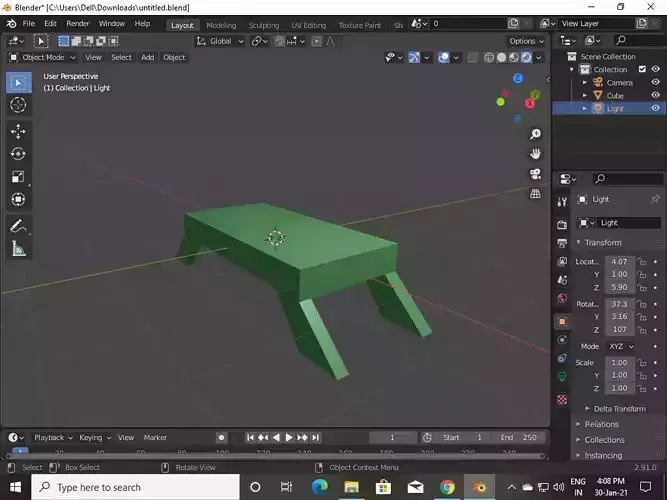Image resolution: width=667 pixels, height=500 pixels.
Task: Open the Edit menu
Action: click(x=50, y=24)
